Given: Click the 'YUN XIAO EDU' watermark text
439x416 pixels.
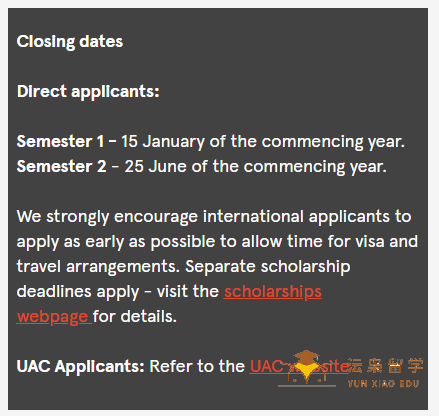Looking at the screenshot, I should [x=383, y=384].
